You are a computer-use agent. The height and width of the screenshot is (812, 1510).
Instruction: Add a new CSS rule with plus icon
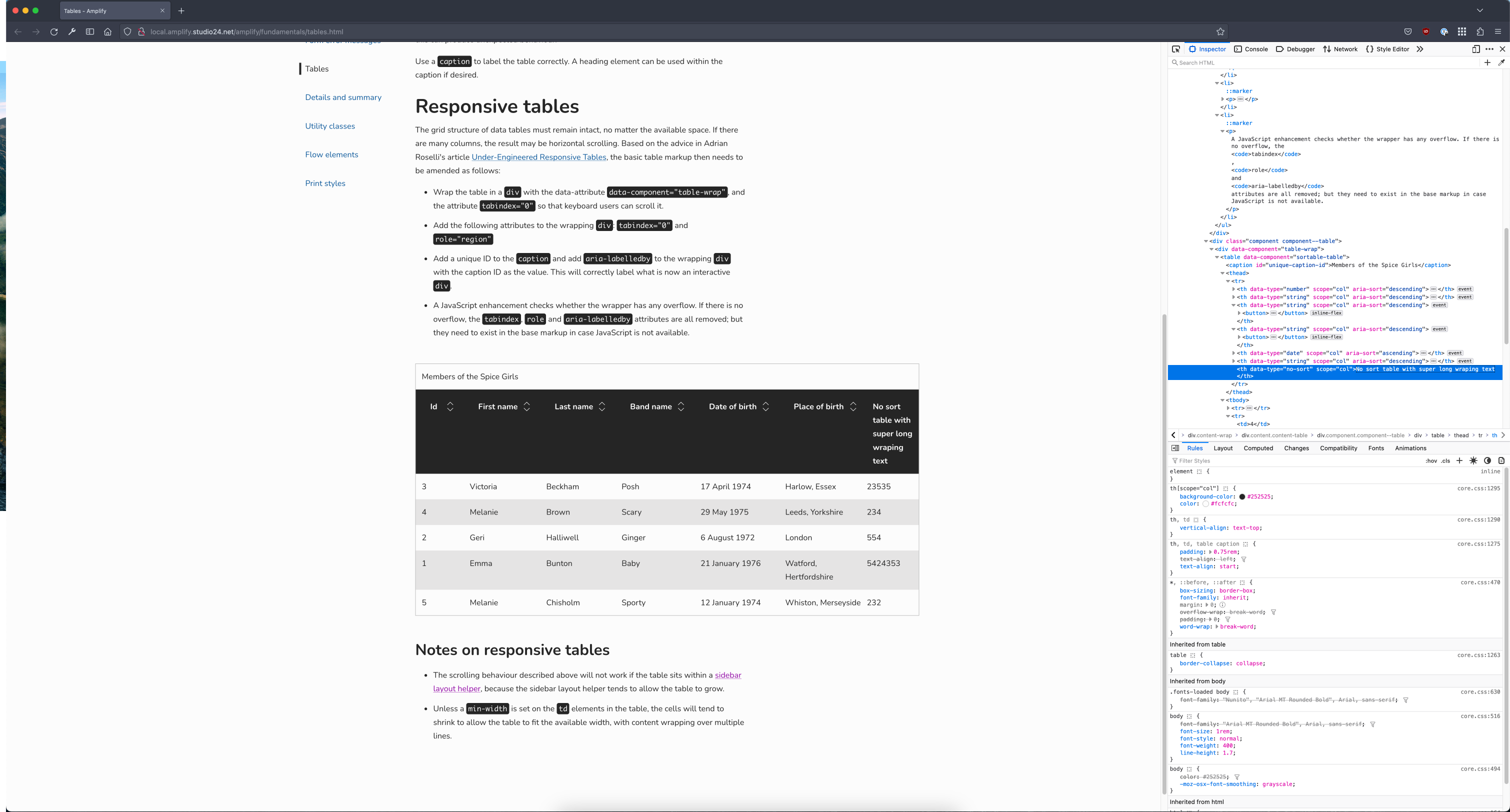tap(1459, 461)
